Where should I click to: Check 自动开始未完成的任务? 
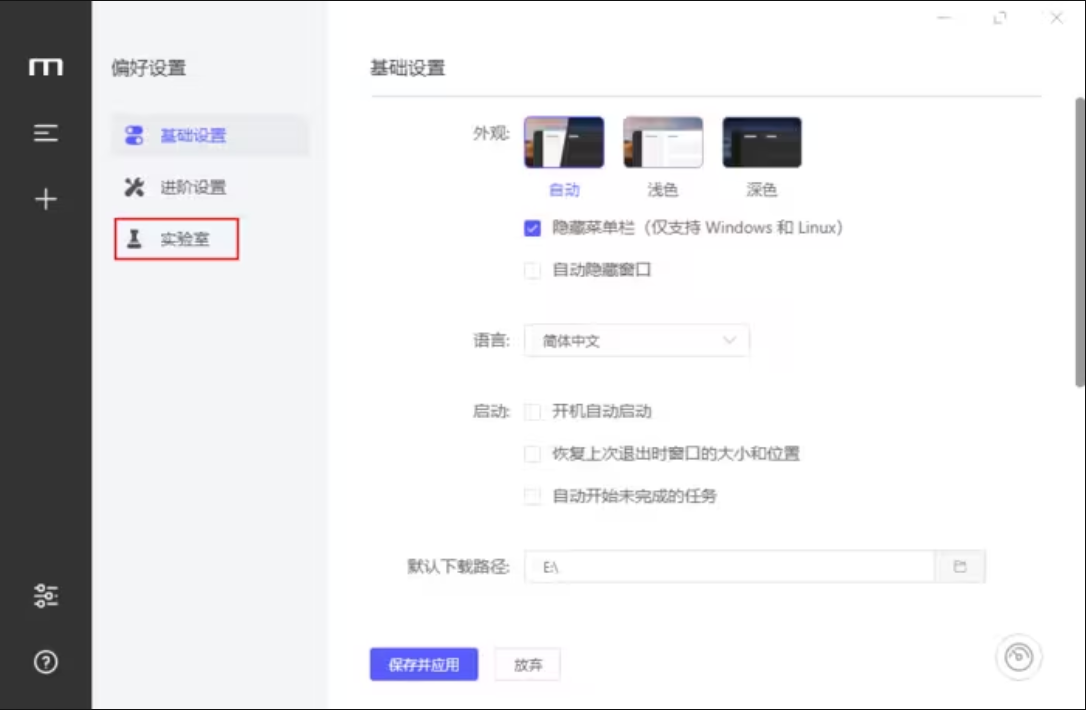[532, 496]
